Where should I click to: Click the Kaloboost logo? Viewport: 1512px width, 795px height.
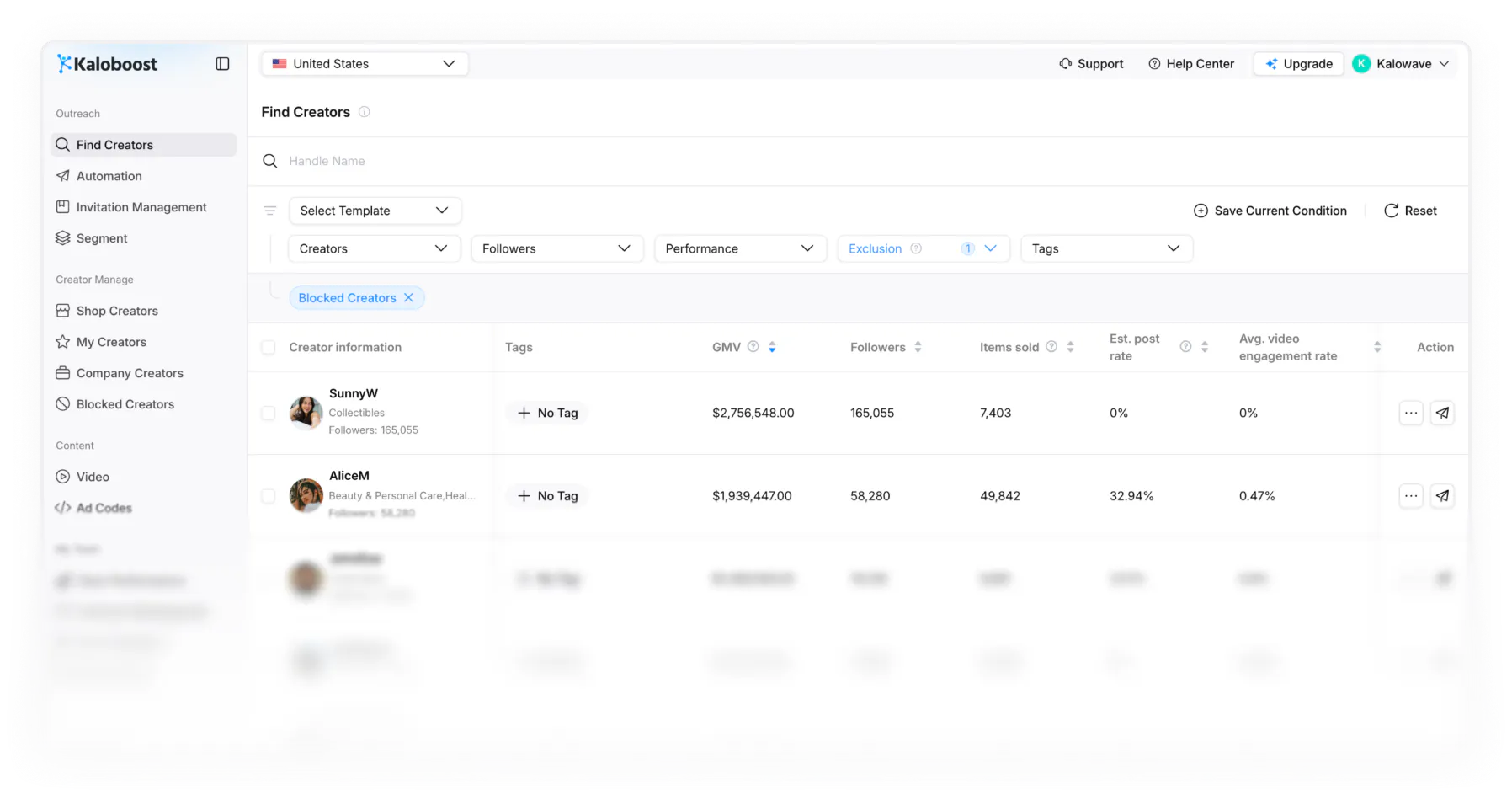click(107, 64)
